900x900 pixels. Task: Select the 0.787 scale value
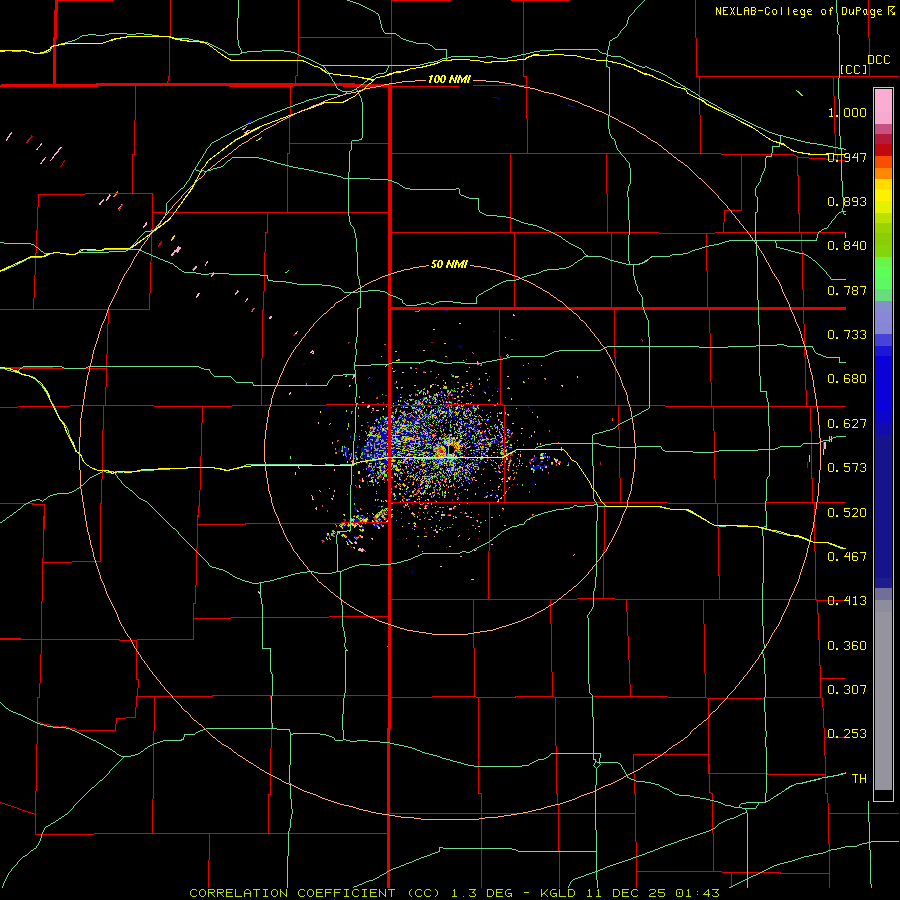coord(847,290)
